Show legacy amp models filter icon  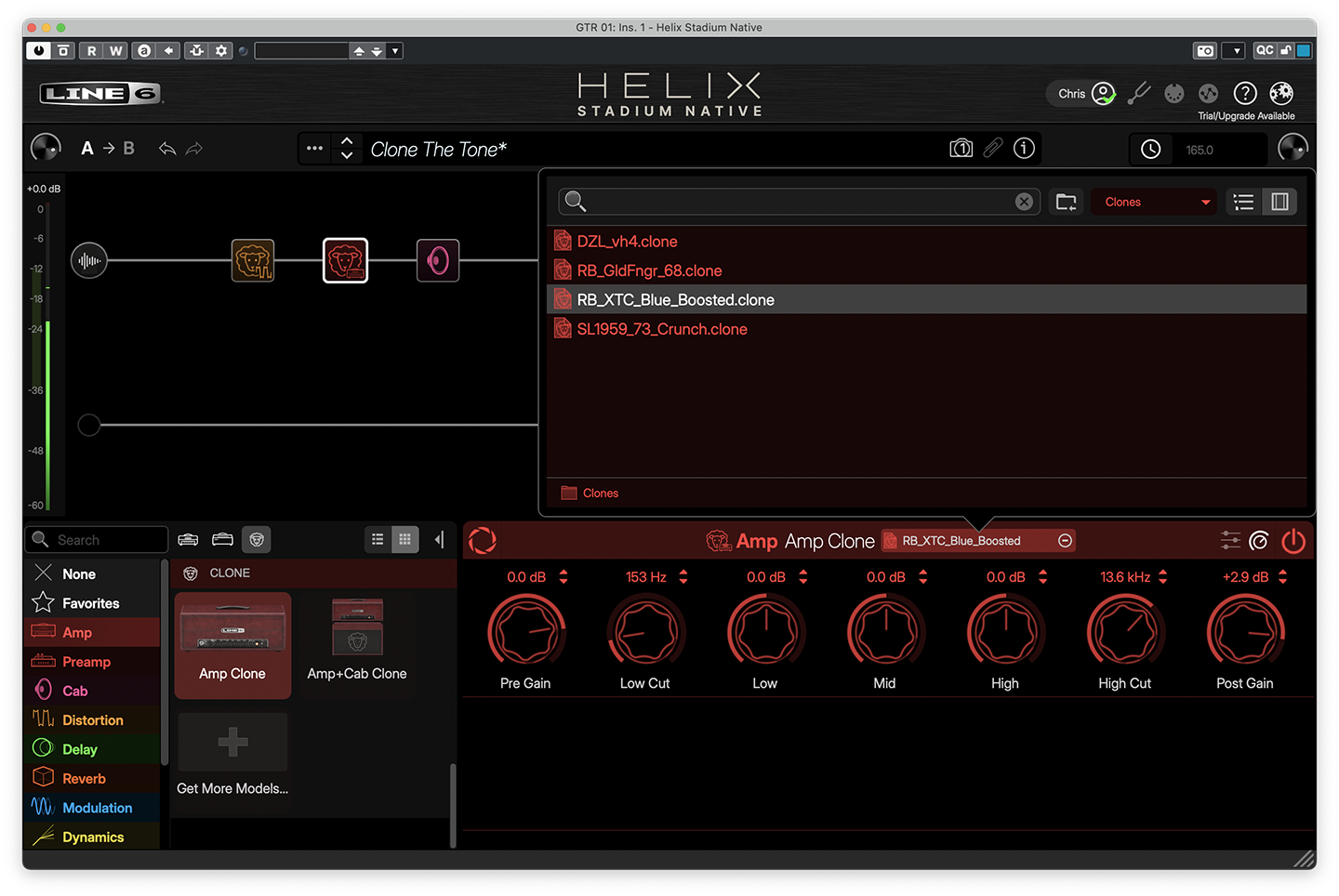(188, 540)
